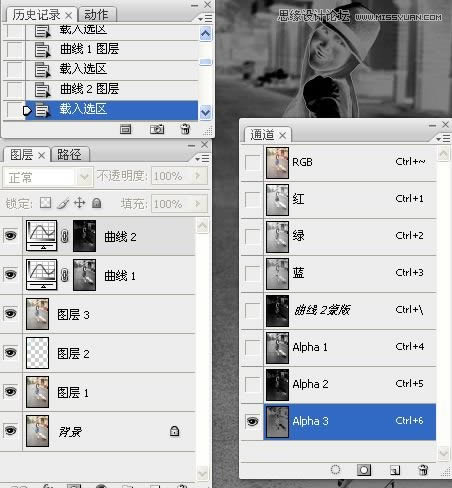Create new snapshot in History panel

[x=157, y=129]
